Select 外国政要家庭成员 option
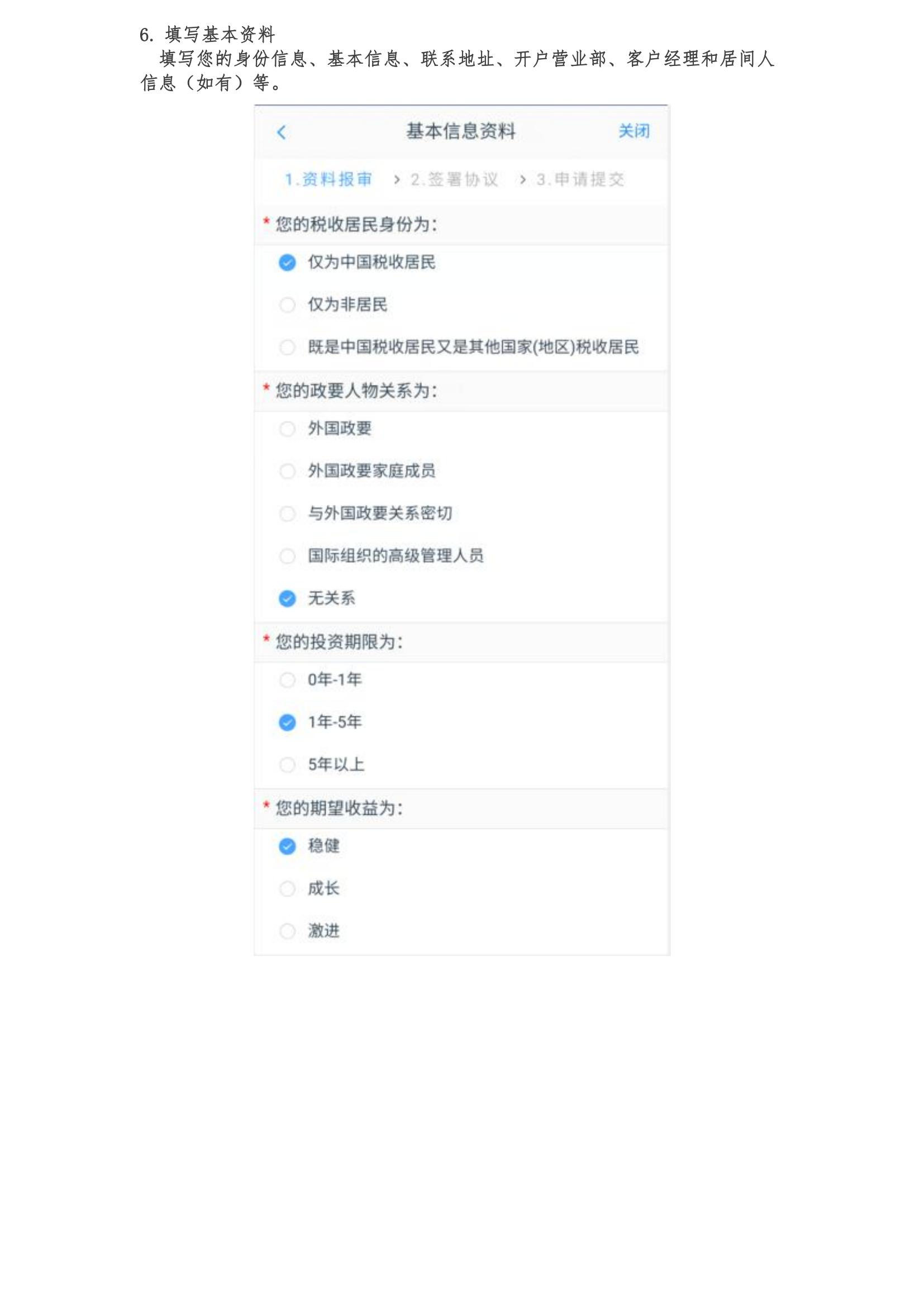This screenshot has height=1307, width=924. coord(287,472)
